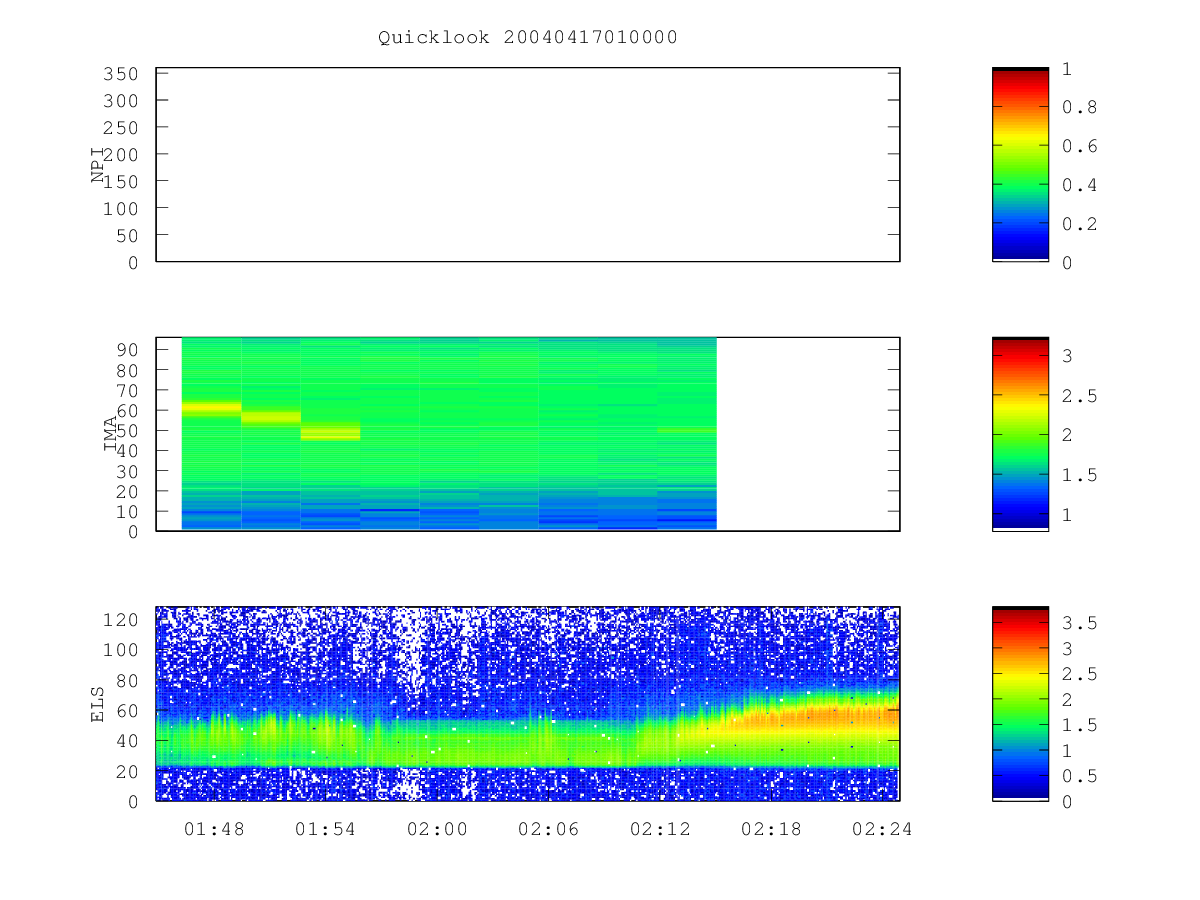
Task: Click the 02:18 time axis label
Action: click(771, 829)
